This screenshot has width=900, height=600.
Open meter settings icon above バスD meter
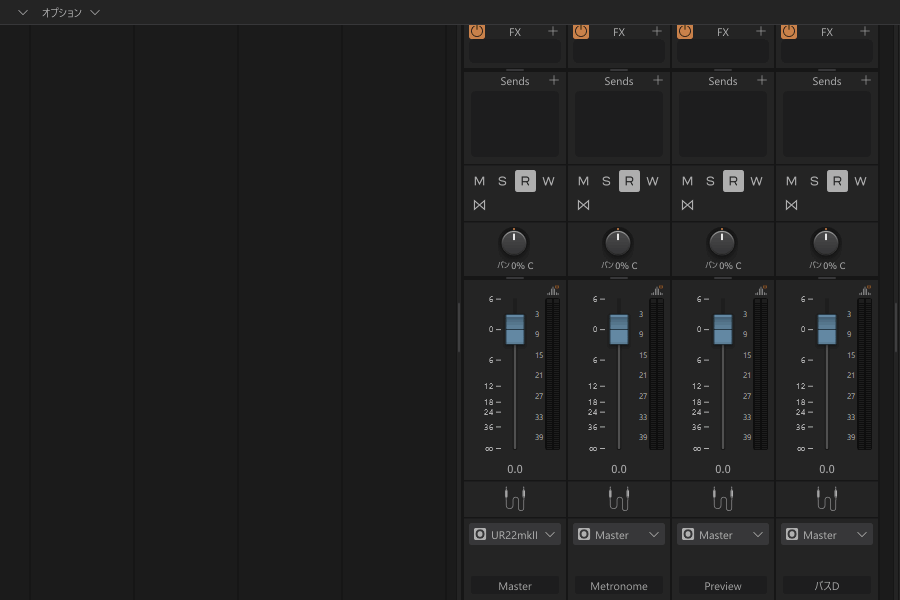click(x=865, y=291)
